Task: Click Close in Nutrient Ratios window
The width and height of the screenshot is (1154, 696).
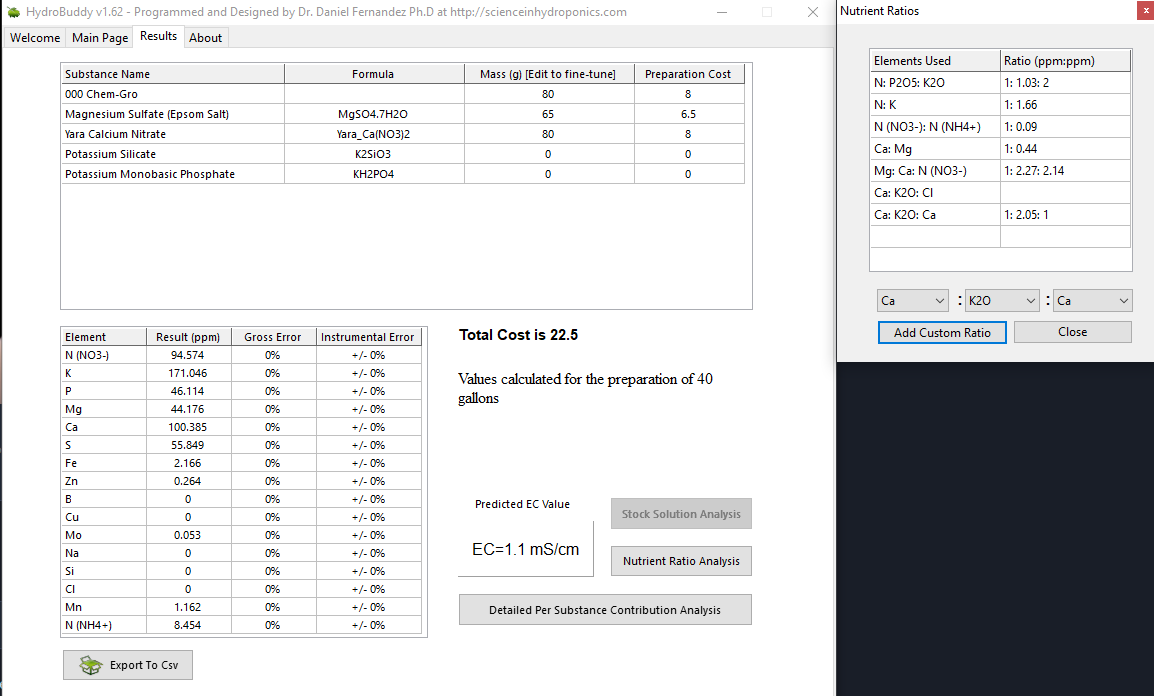Action: click(x=1072, y=332)
